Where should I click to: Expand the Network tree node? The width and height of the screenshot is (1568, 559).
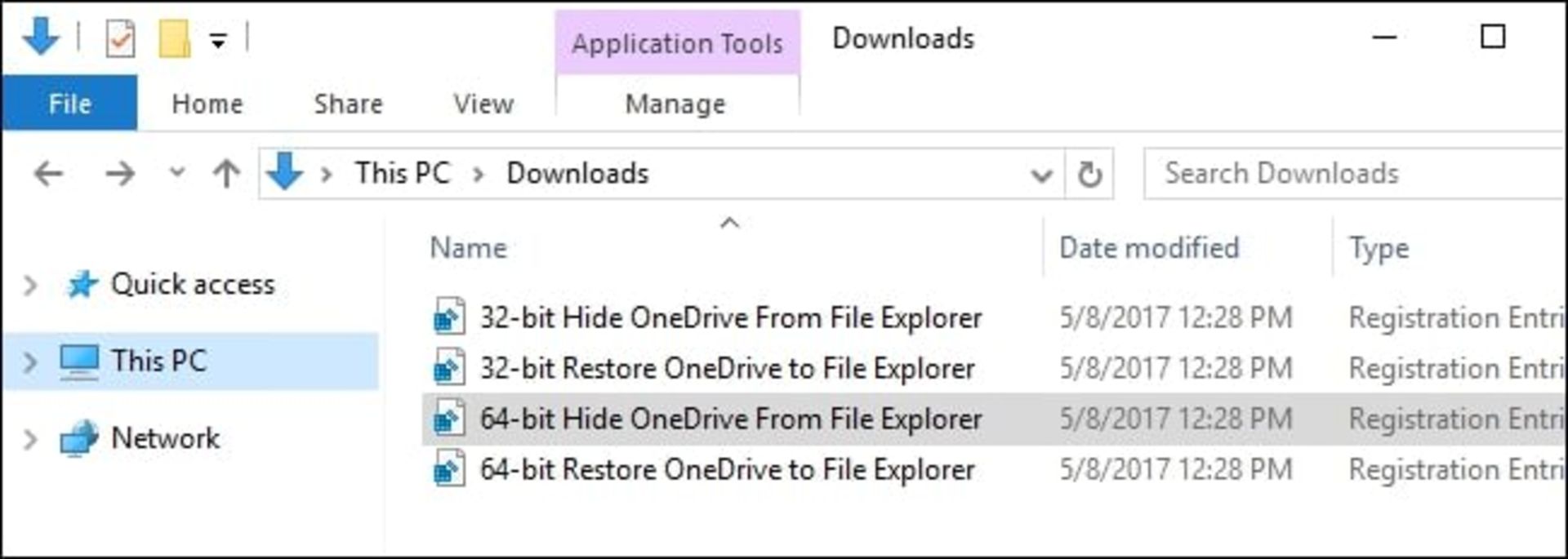tap(30, 439)
